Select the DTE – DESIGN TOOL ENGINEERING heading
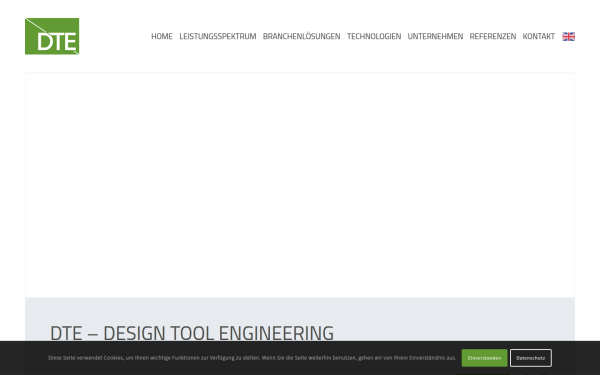Screen dimensions: 600x375 coord(192,333)
